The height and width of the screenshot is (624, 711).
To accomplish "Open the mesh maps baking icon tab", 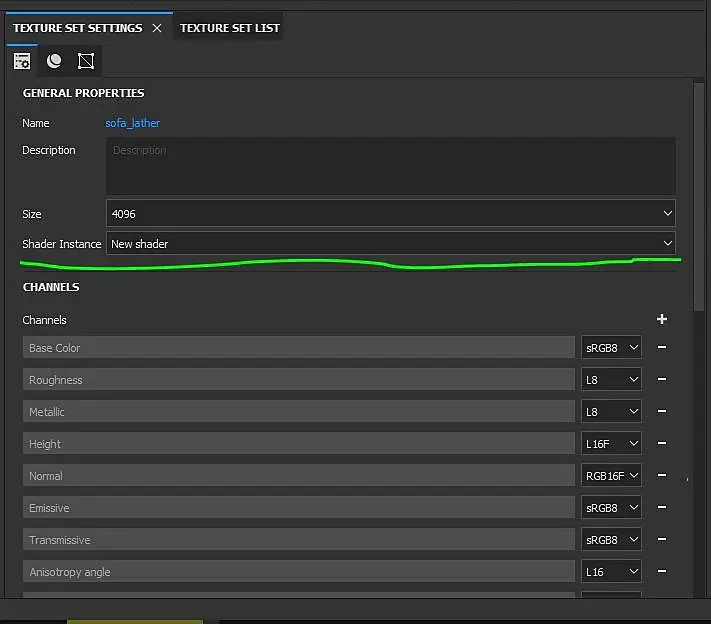I will [x=54, y=61].
